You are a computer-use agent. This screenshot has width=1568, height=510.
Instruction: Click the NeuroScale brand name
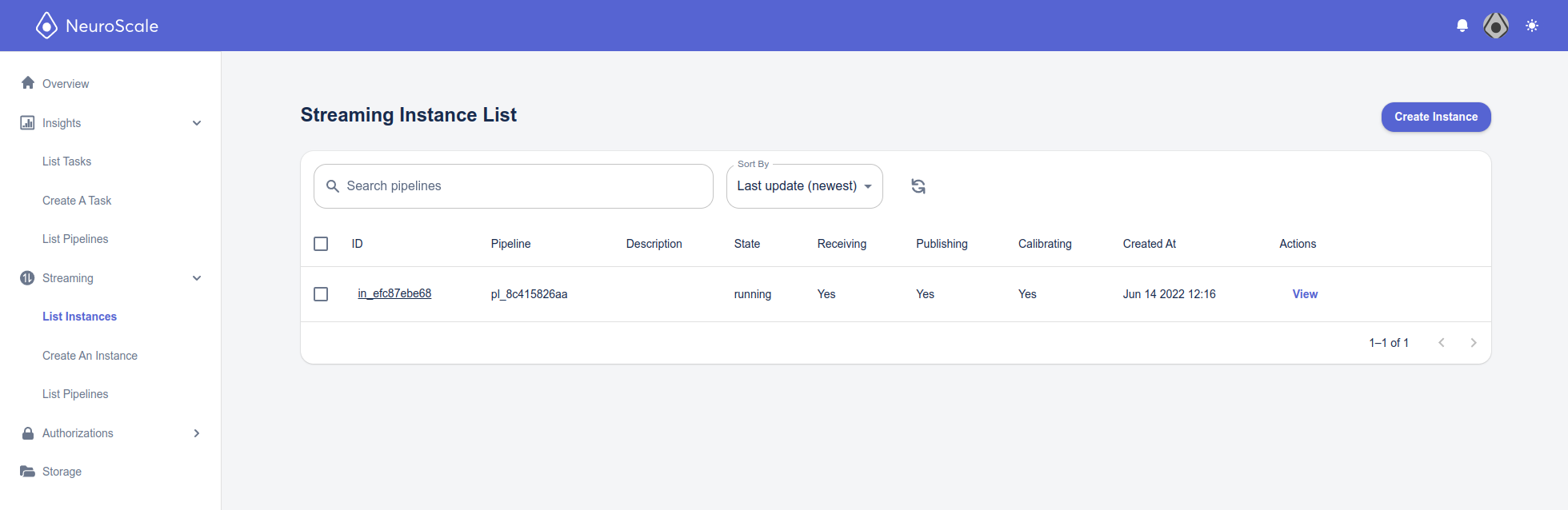tap(112, 26)
